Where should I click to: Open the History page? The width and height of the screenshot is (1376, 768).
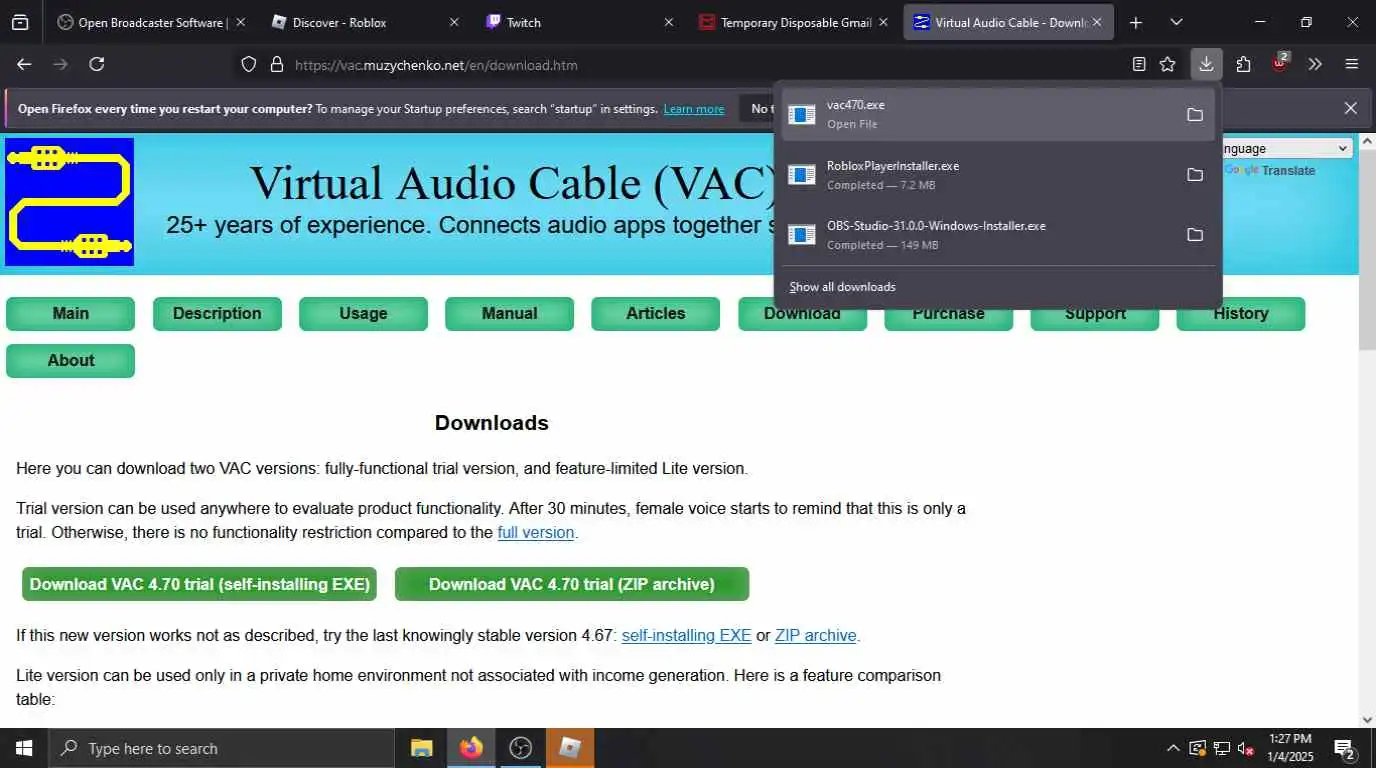point(1240,313)
